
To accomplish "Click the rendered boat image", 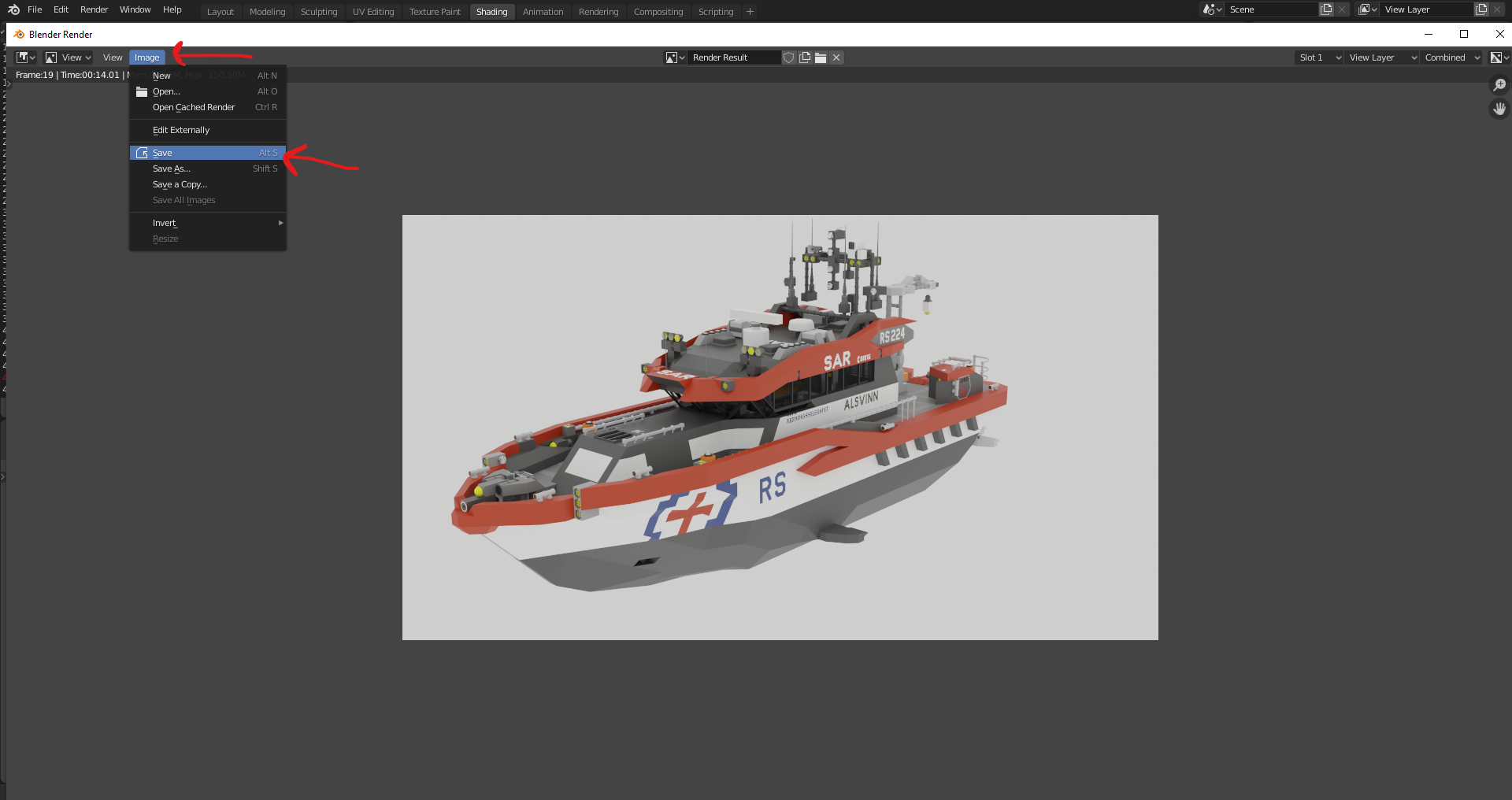I will [780, 428].
